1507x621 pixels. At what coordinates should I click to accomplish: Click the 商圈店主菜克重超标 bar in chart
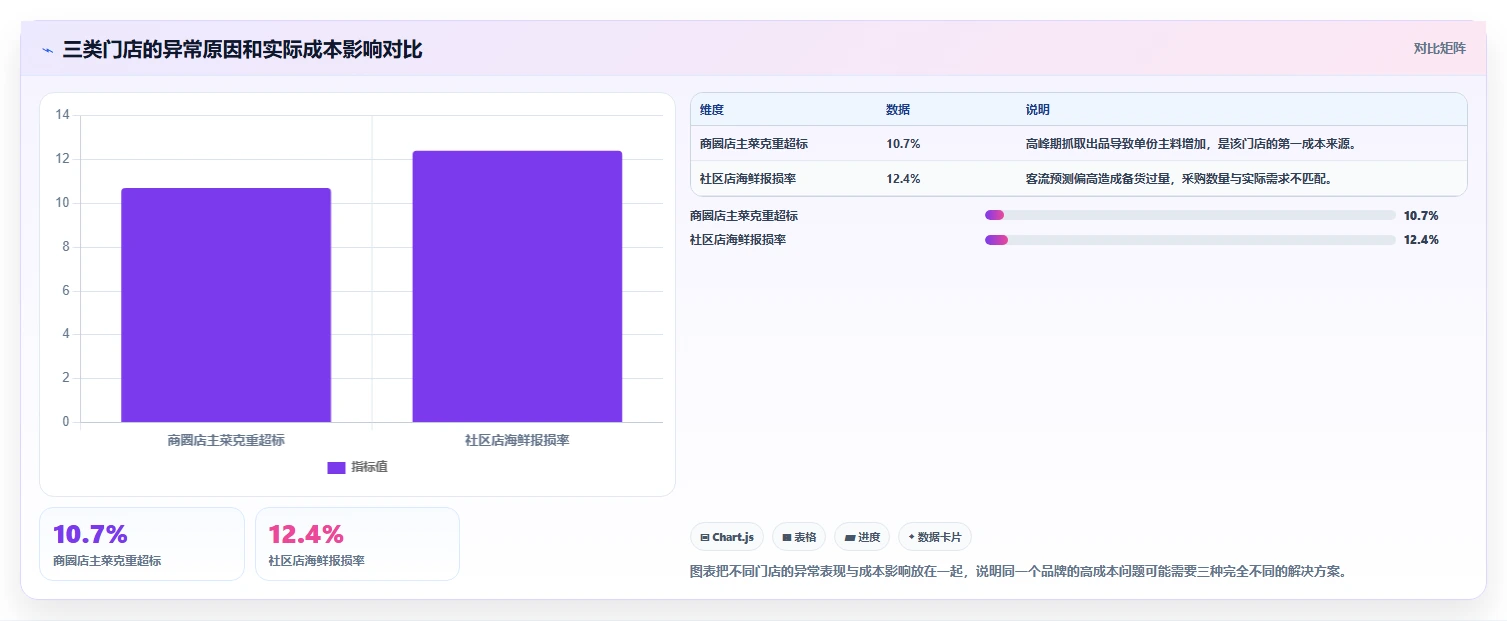[x=226, y=305]
